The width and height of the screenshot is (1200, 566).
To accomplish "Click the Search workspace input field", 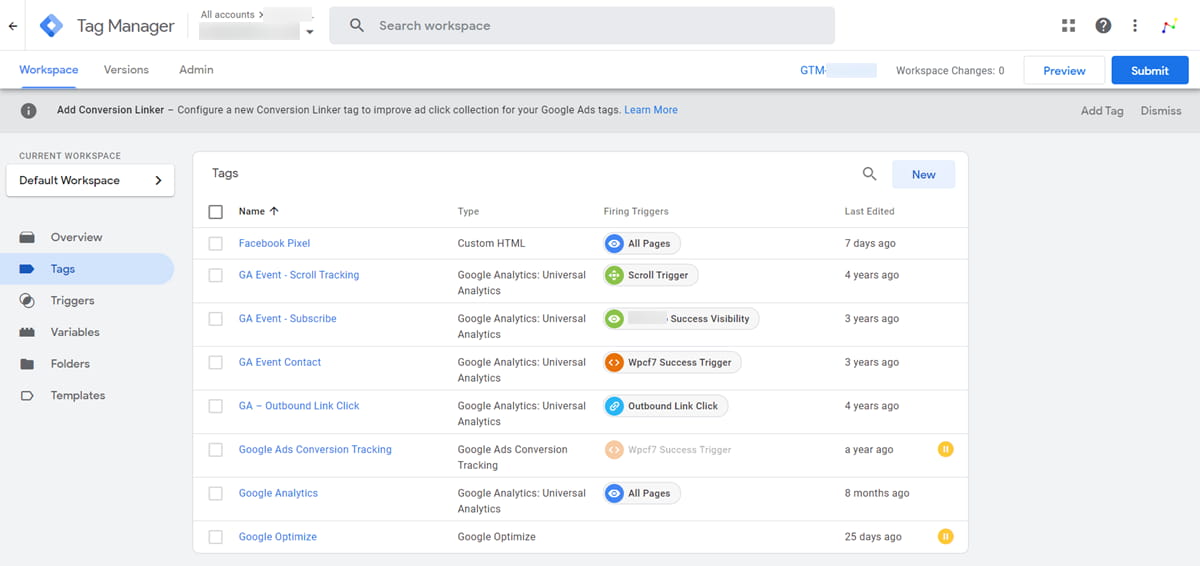I will [582, 26].
